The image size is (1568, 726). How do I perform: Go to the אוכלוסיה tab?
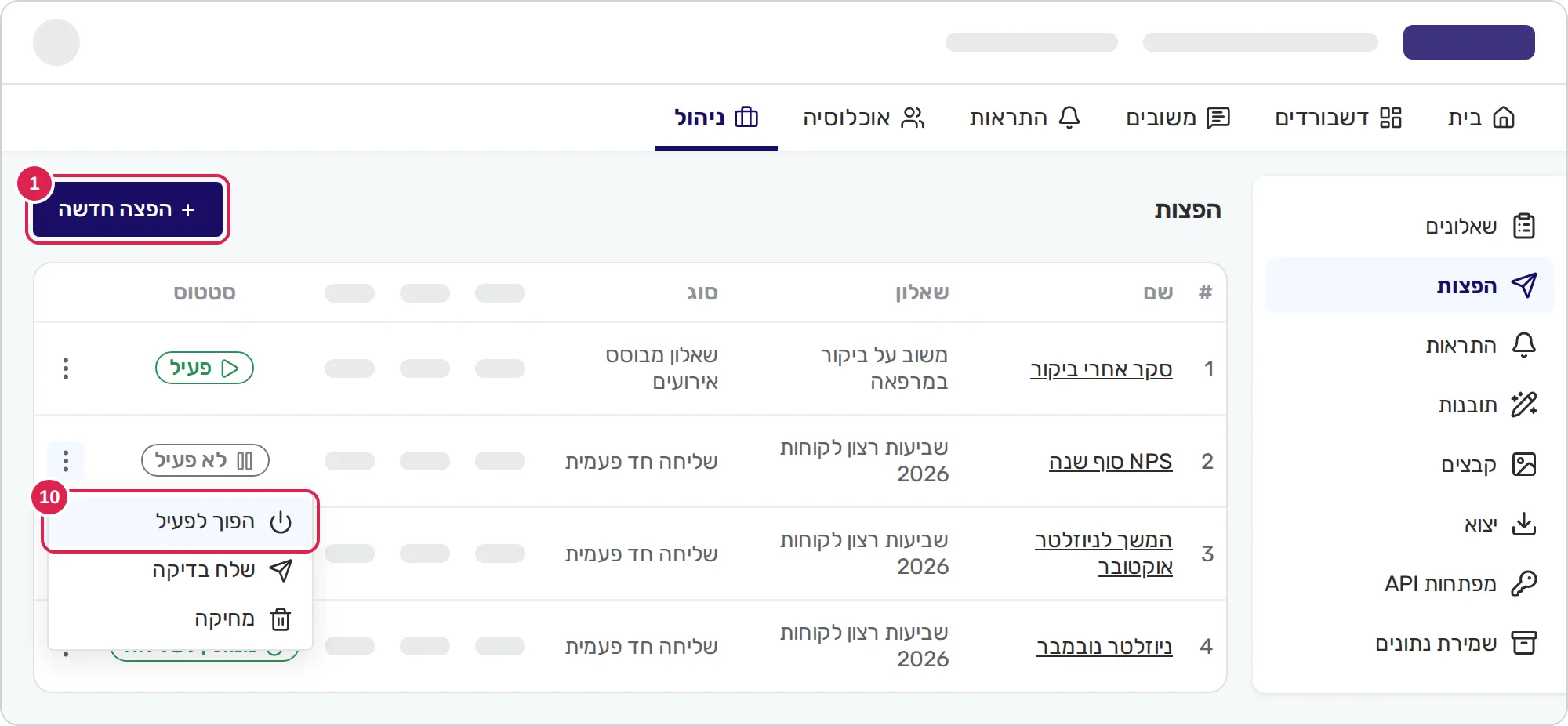(864, 118)
